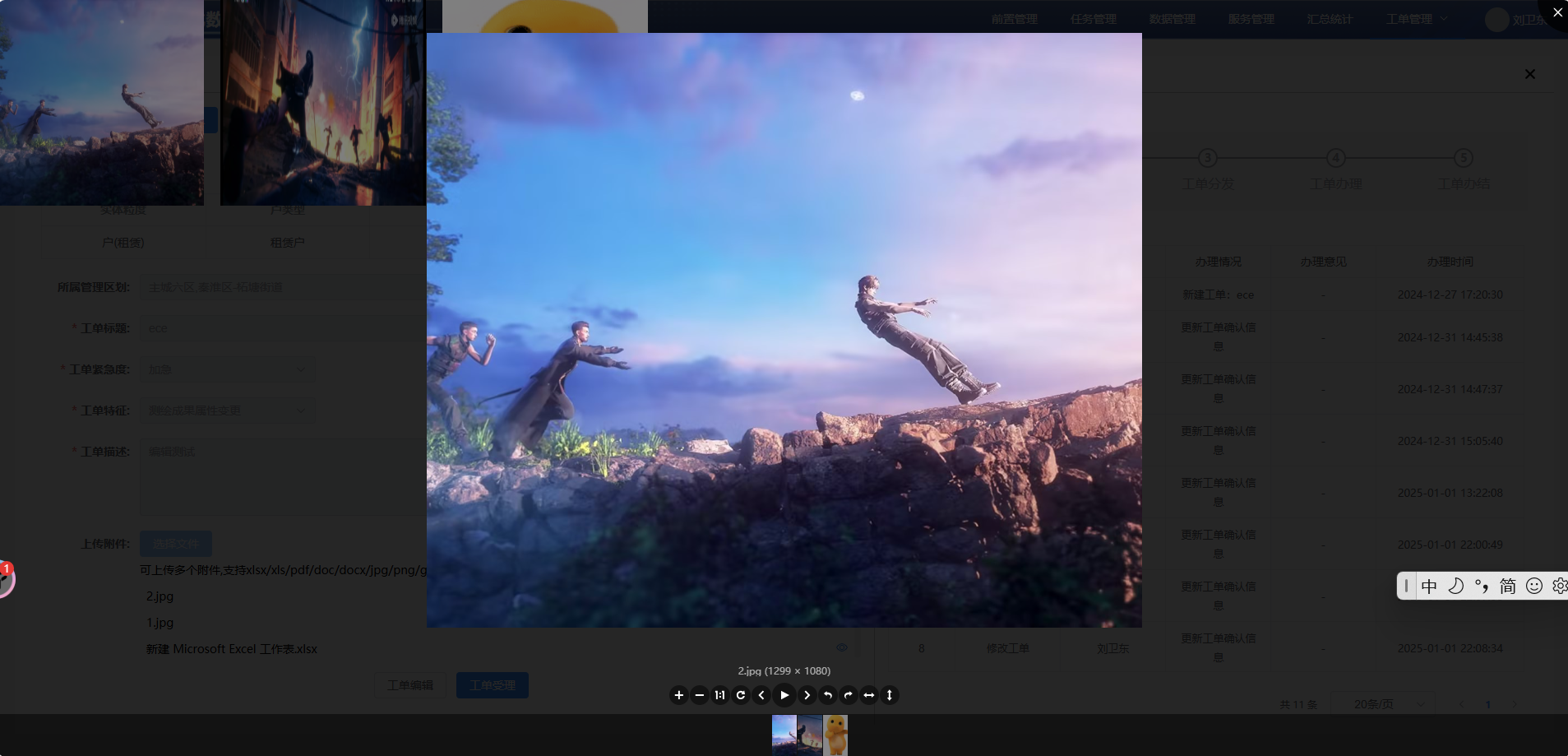Toggle IME half/full-width moon icon

[1455, 586]
